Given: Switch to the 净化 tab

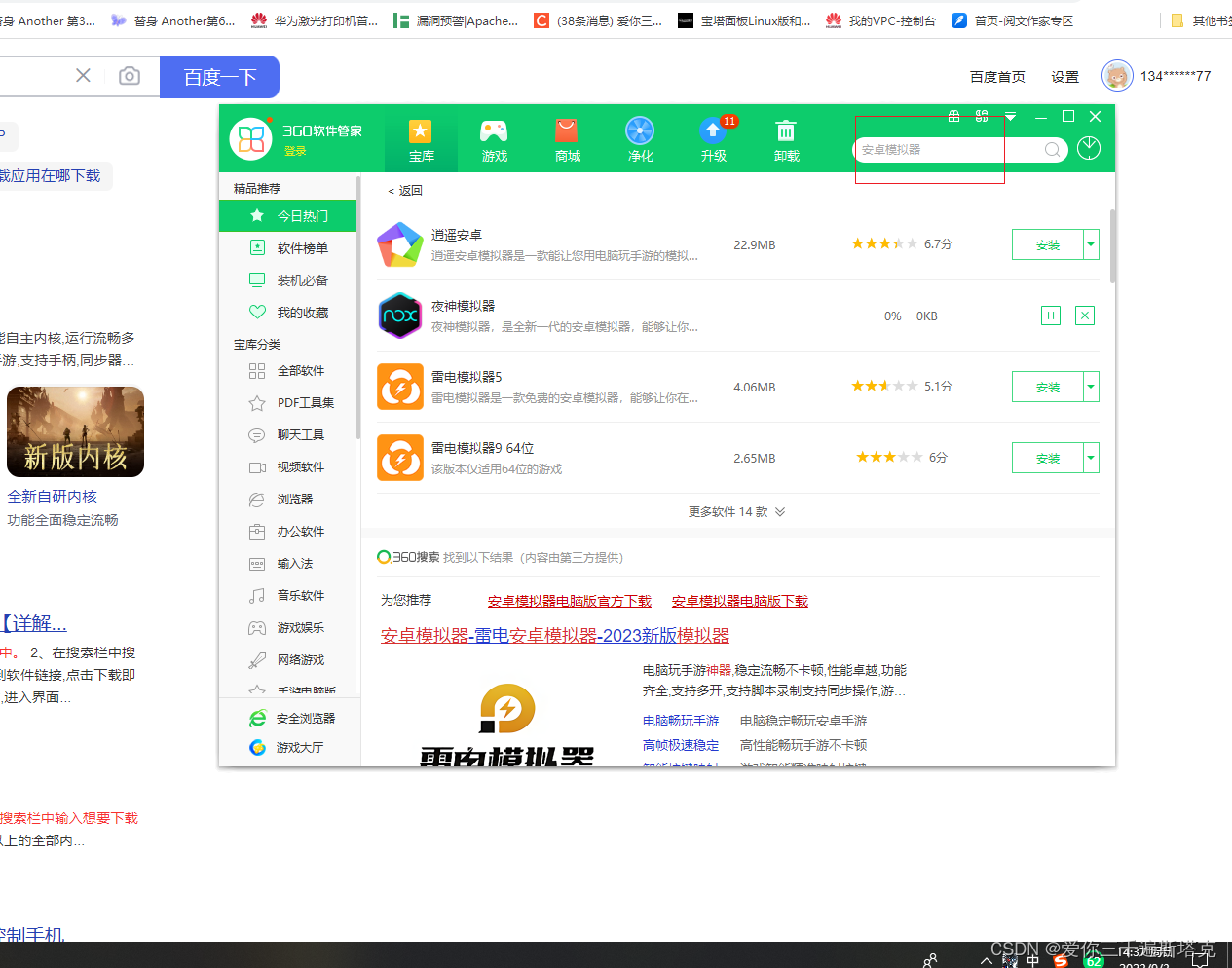Looking at the screenshot, I should click(640, 141).
